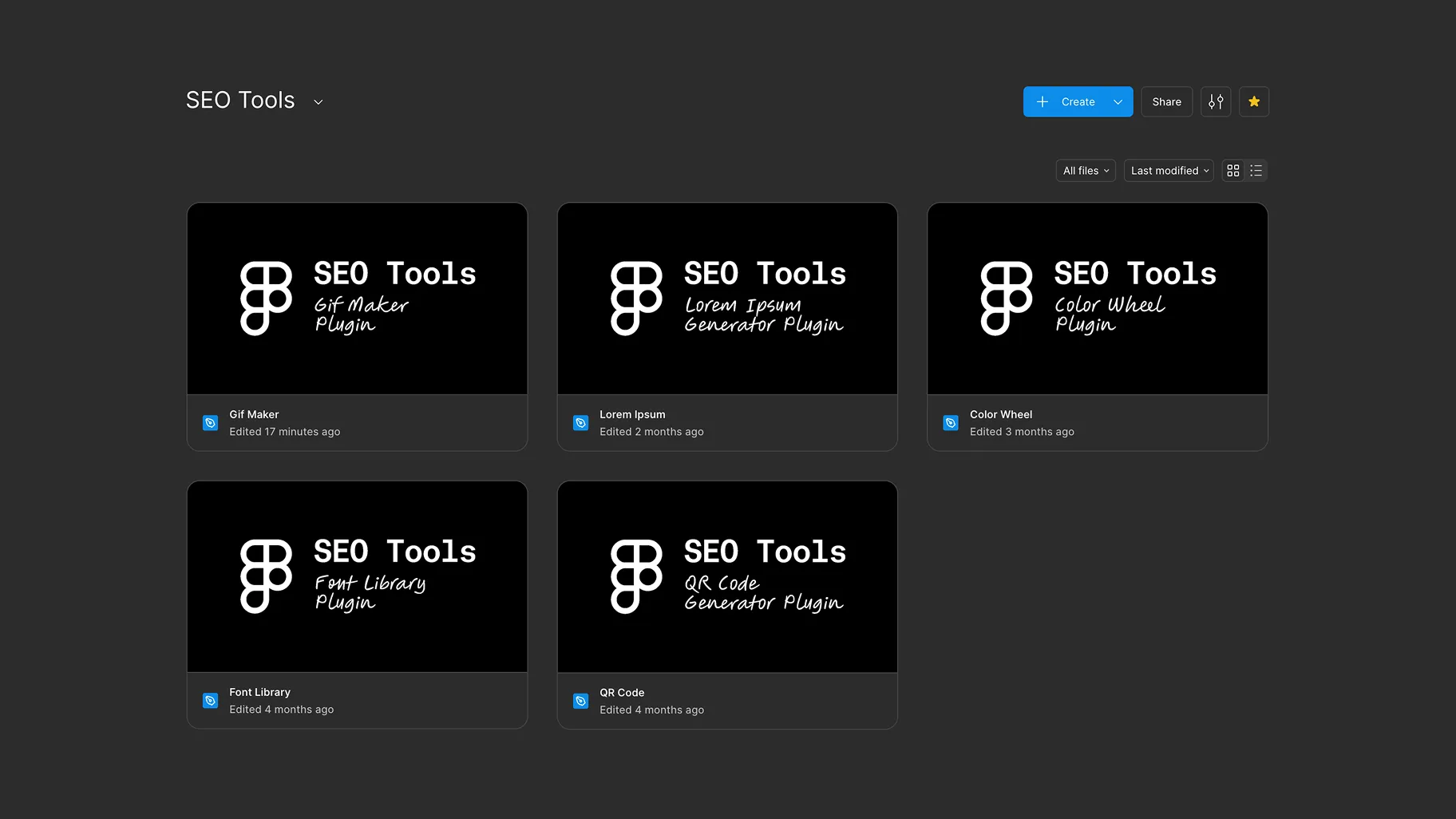
Task: Click the plus icon inside the Create button
Action: (x=1042, y=101)
